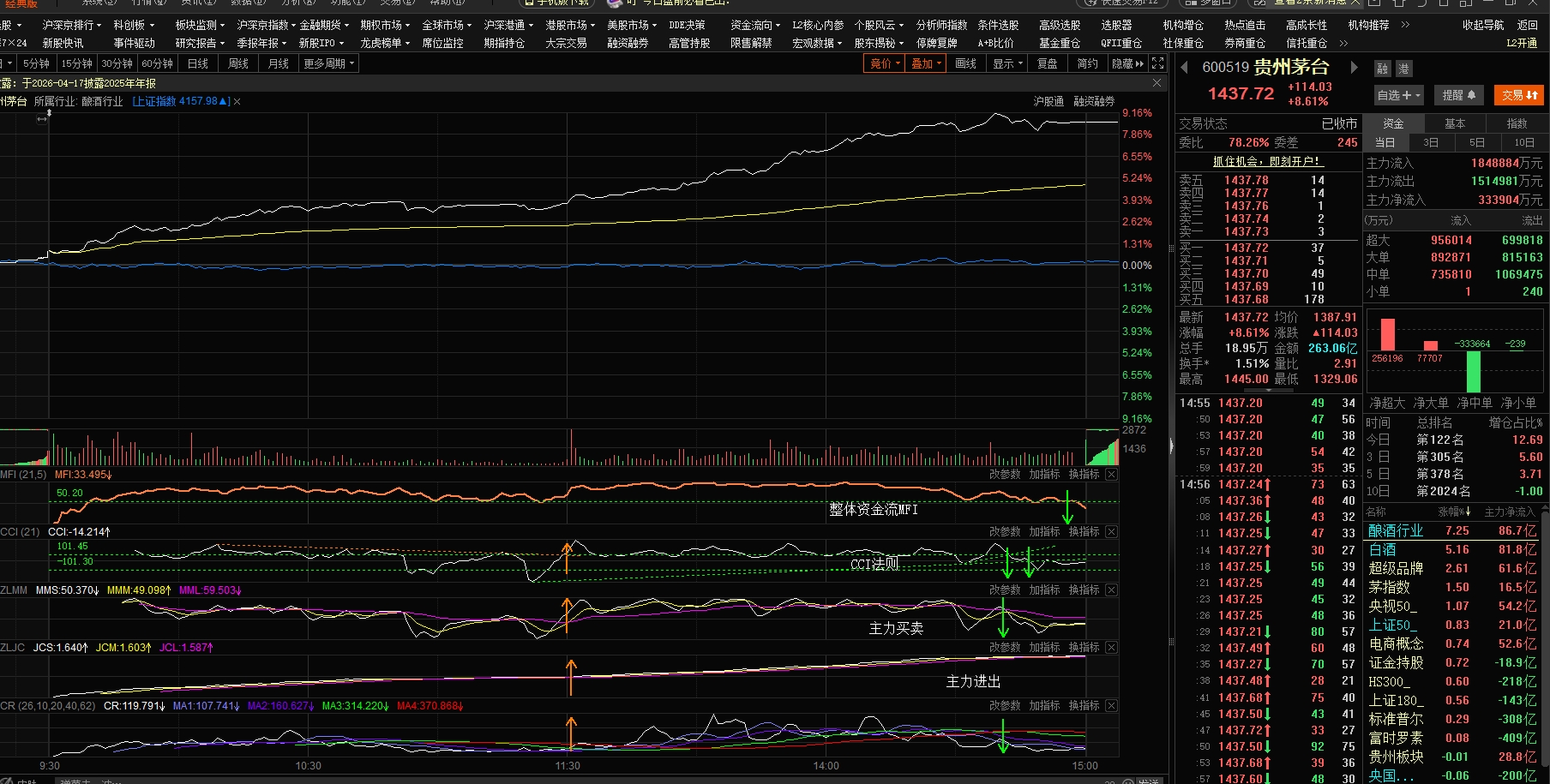Hide the side panel with 隐藏 arrows
Screen dimensions: 1550x784
pos(1127,63)
